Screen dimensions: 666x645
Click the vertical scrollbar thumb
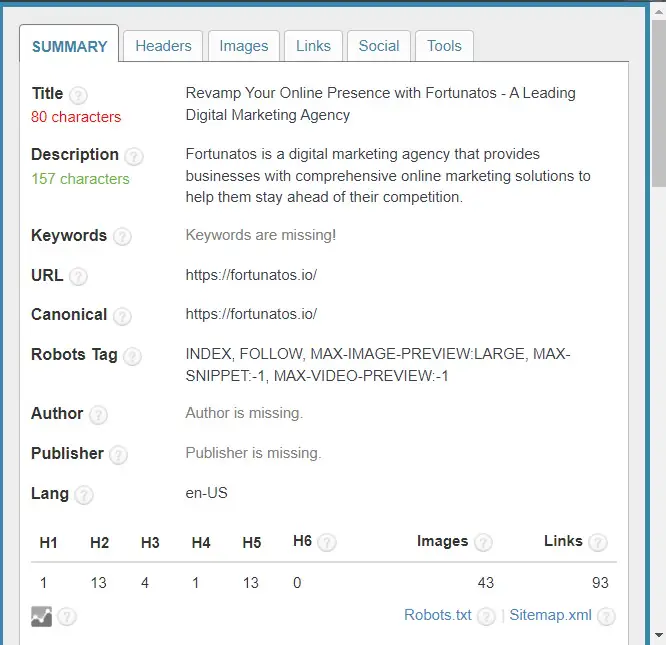659,103
